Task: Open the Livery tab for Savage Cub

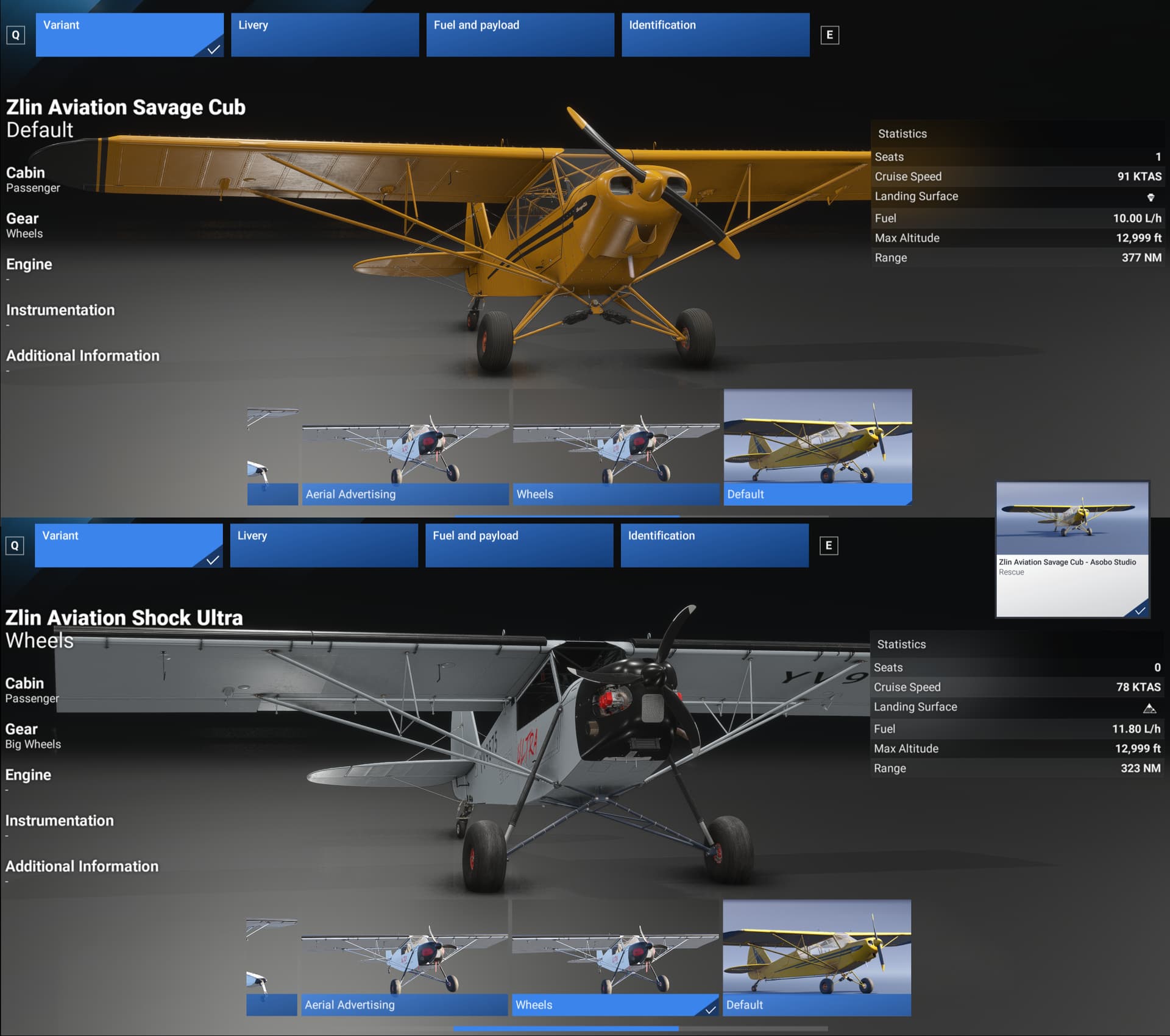Action: point(325,35)
